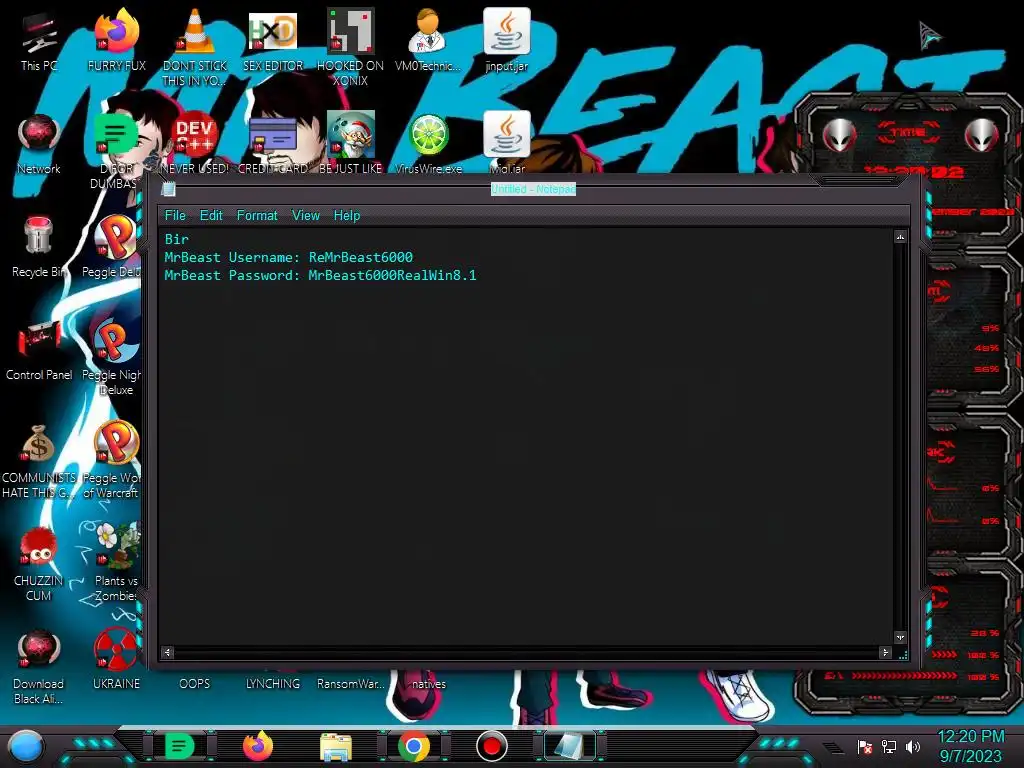Open the natives desktop item
This screenshot has width=1024, height=768.
click(429, 683)
